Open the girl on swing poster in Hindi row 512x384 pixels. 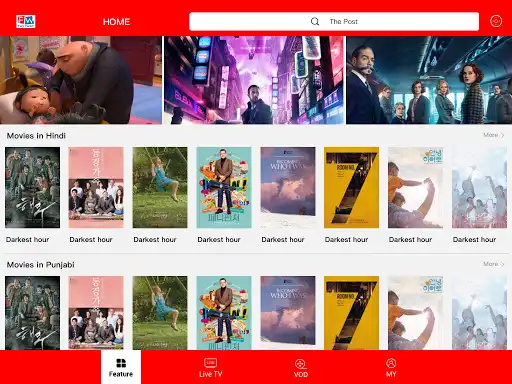(160, 188)
